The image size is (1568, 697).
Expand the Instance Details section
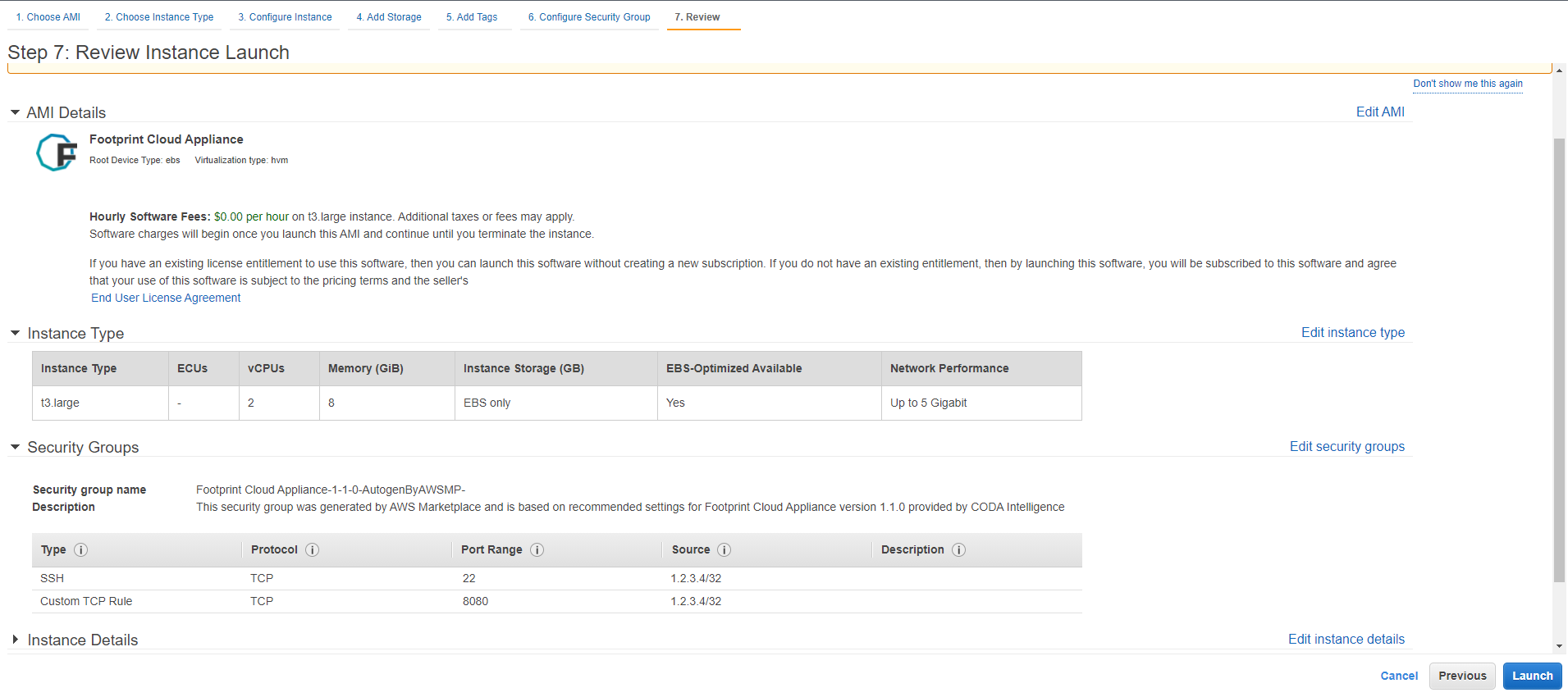click(15, 640)
